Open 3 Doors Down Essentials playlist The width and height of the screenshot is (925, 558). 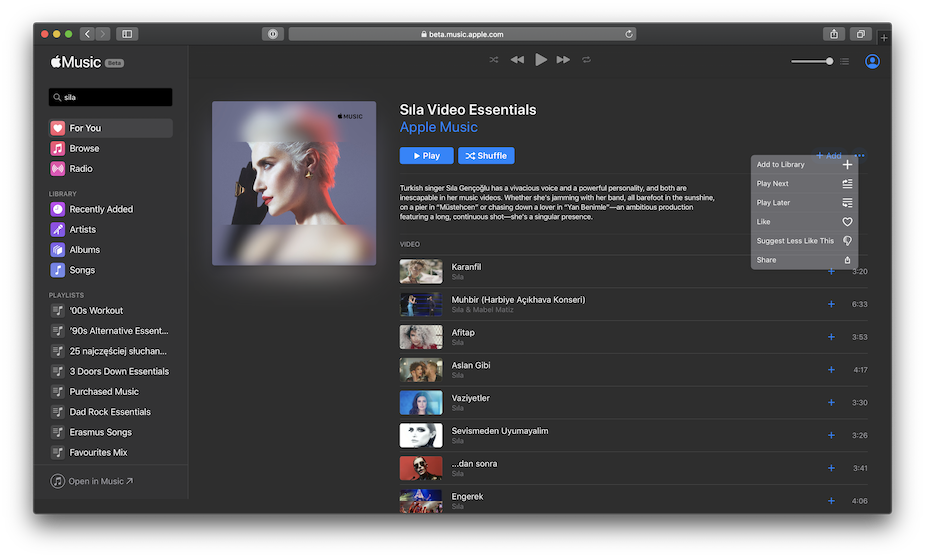(x=110, y=371)
